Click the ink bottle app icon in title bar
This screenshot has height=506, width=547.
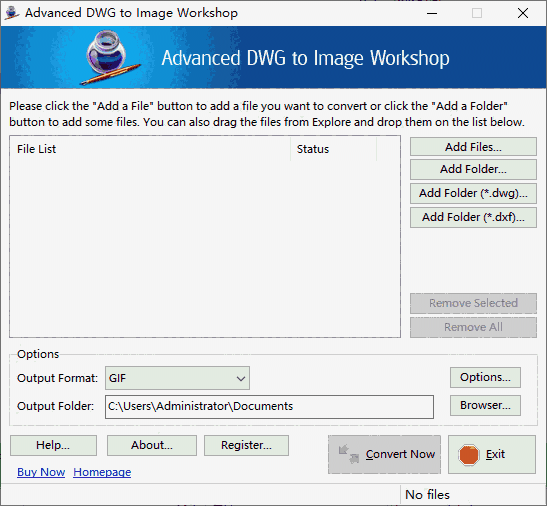pyautogui.click(x=12, y=13)
